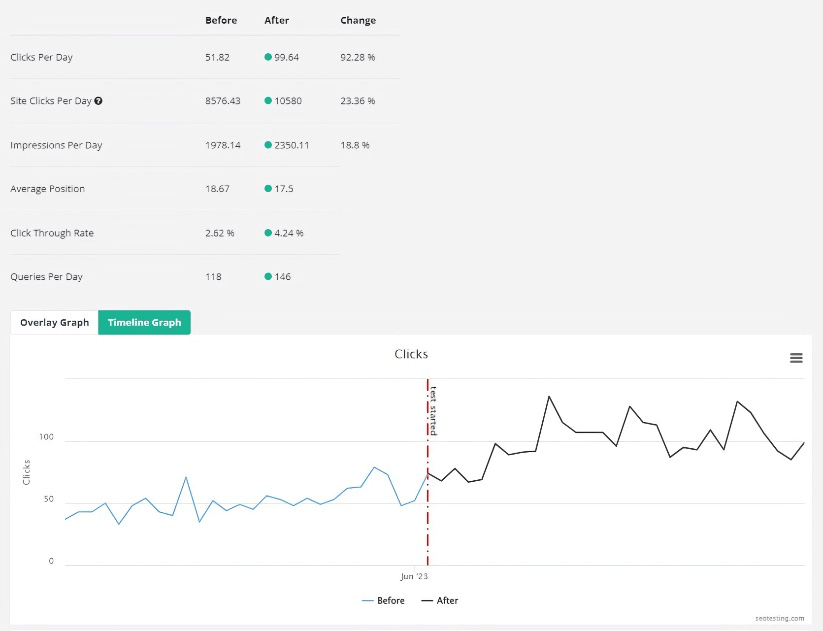Click the 'Clicks' chart title
Image resolution: width=823 pixels, height=631 pixels.
(411, 354)
